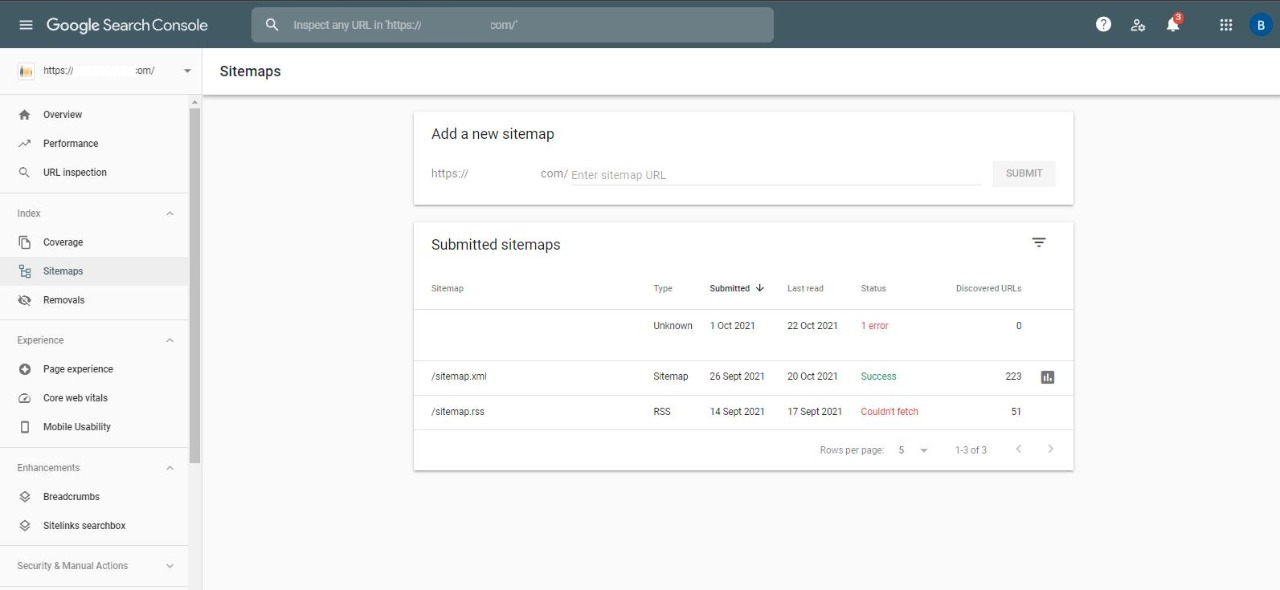Click the Sitelinks searchbox menu link
1280x590 pixels.
tap(84, 526)
